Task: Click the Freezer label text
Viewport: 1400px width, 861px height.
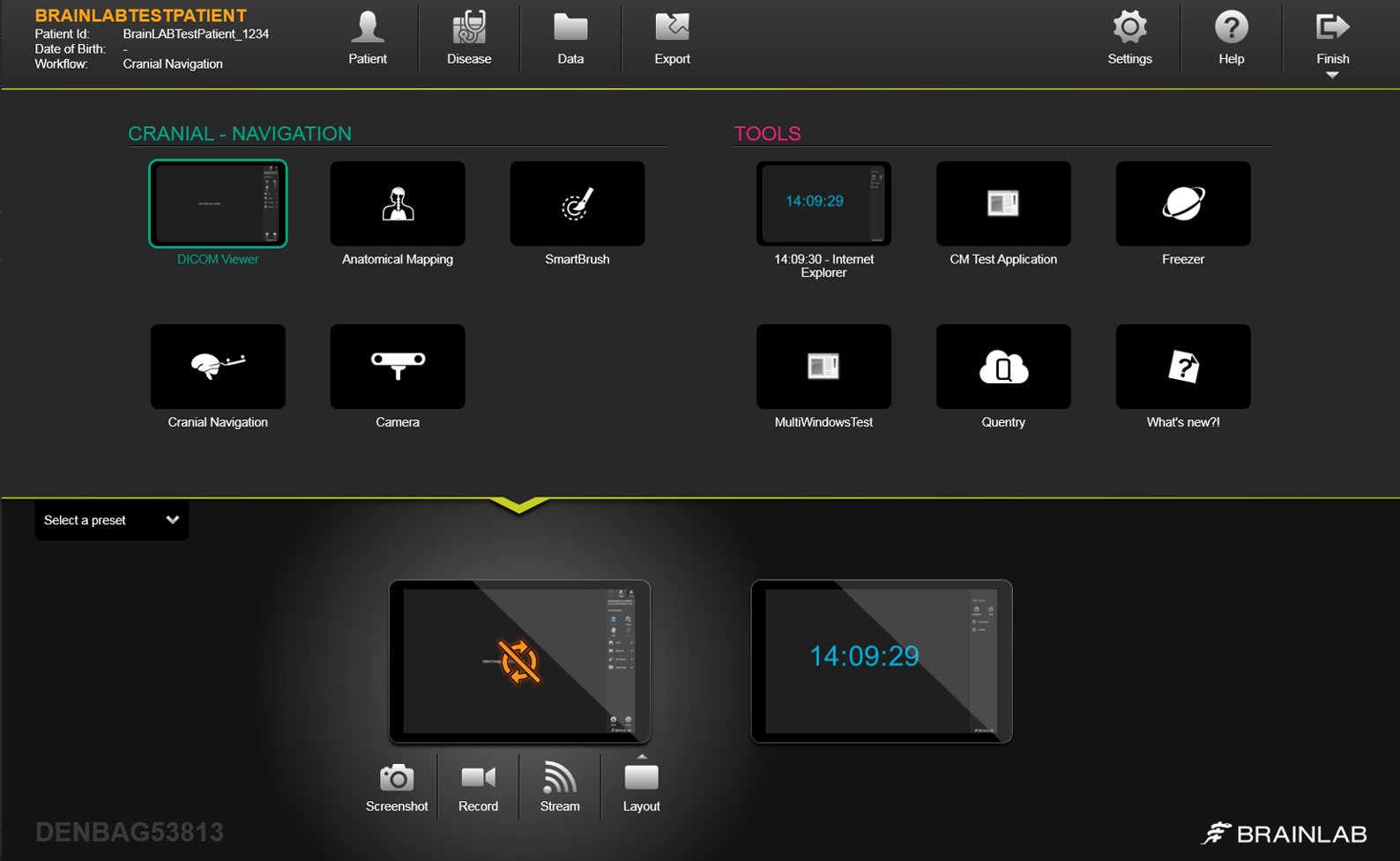Action: 1183,259
